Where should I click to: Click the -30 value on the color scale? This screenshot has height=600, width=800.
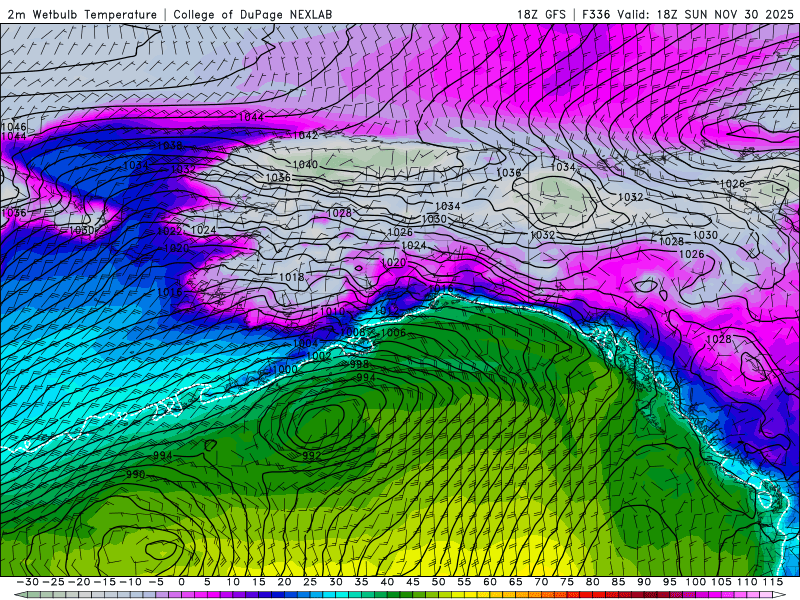[28, 582]
